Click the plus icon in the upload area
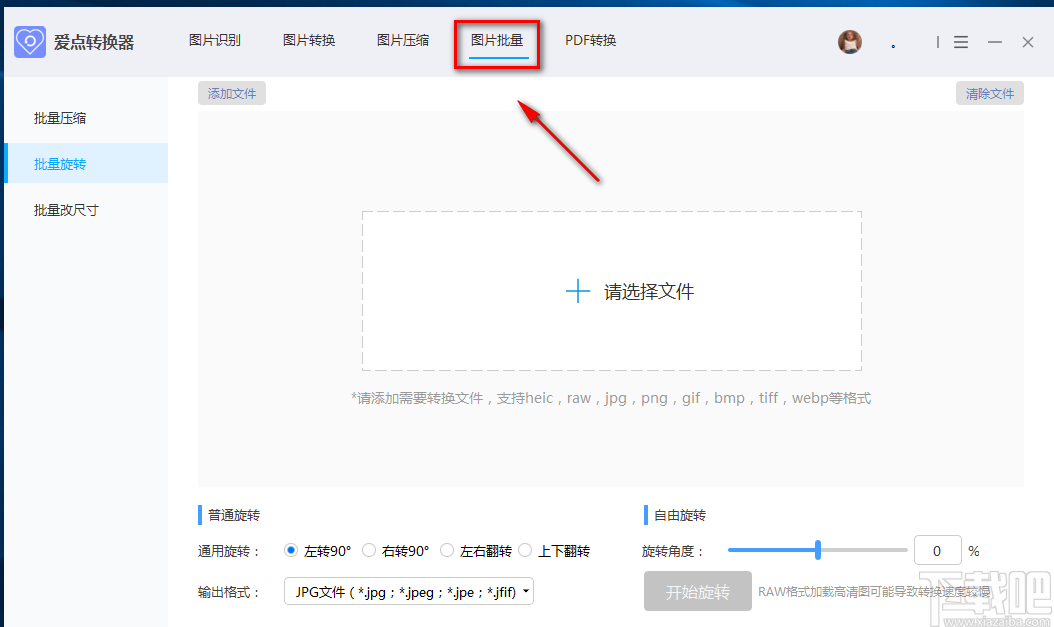The height and width of the screenshot is (627, 1054). pos(578,291)
